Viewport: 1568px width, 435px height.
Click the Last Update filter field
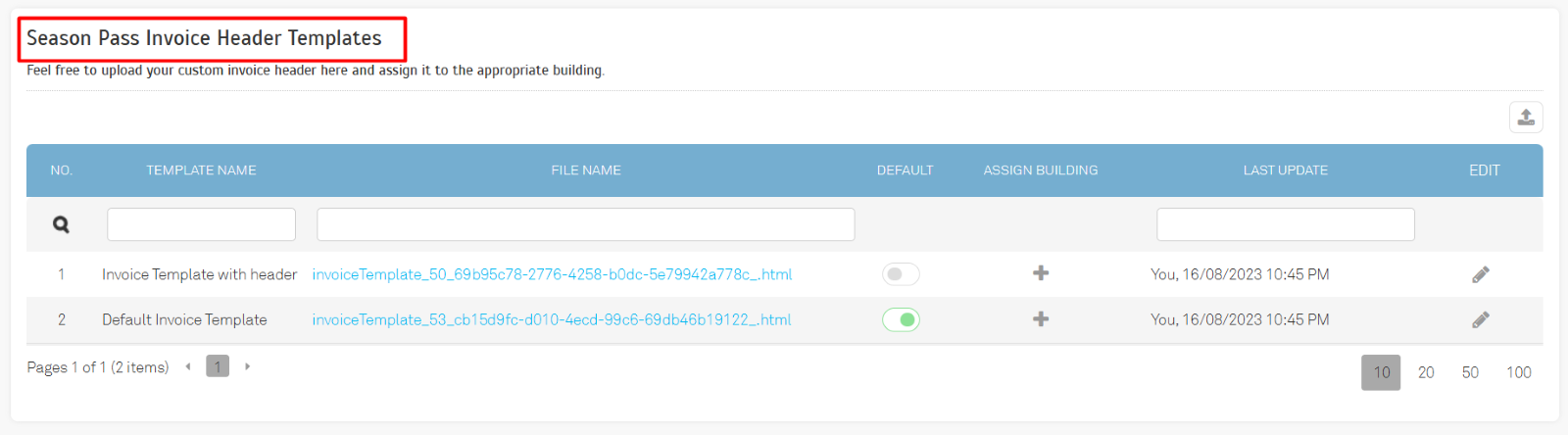(x=1285, y=224)
